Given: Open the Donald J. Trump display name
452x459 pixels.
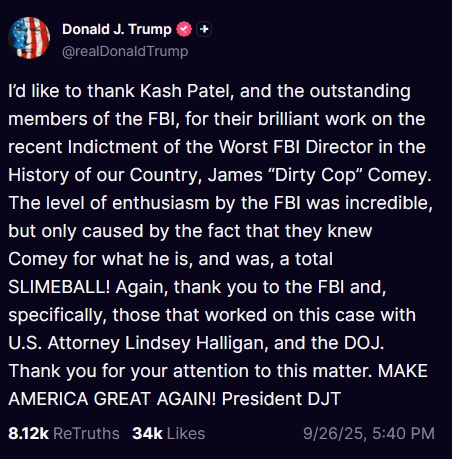Looking at the screenshot, I should point(117,29).
